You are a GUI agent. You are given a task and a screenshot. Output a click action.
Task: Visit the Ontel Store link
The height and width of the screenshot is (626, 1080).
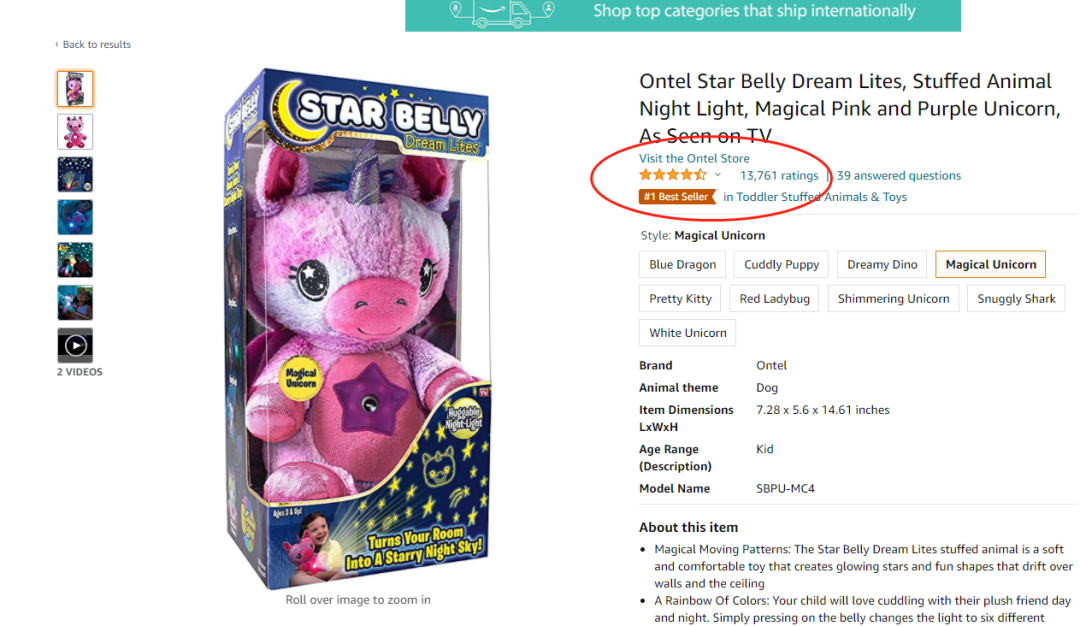coord(694,158)
